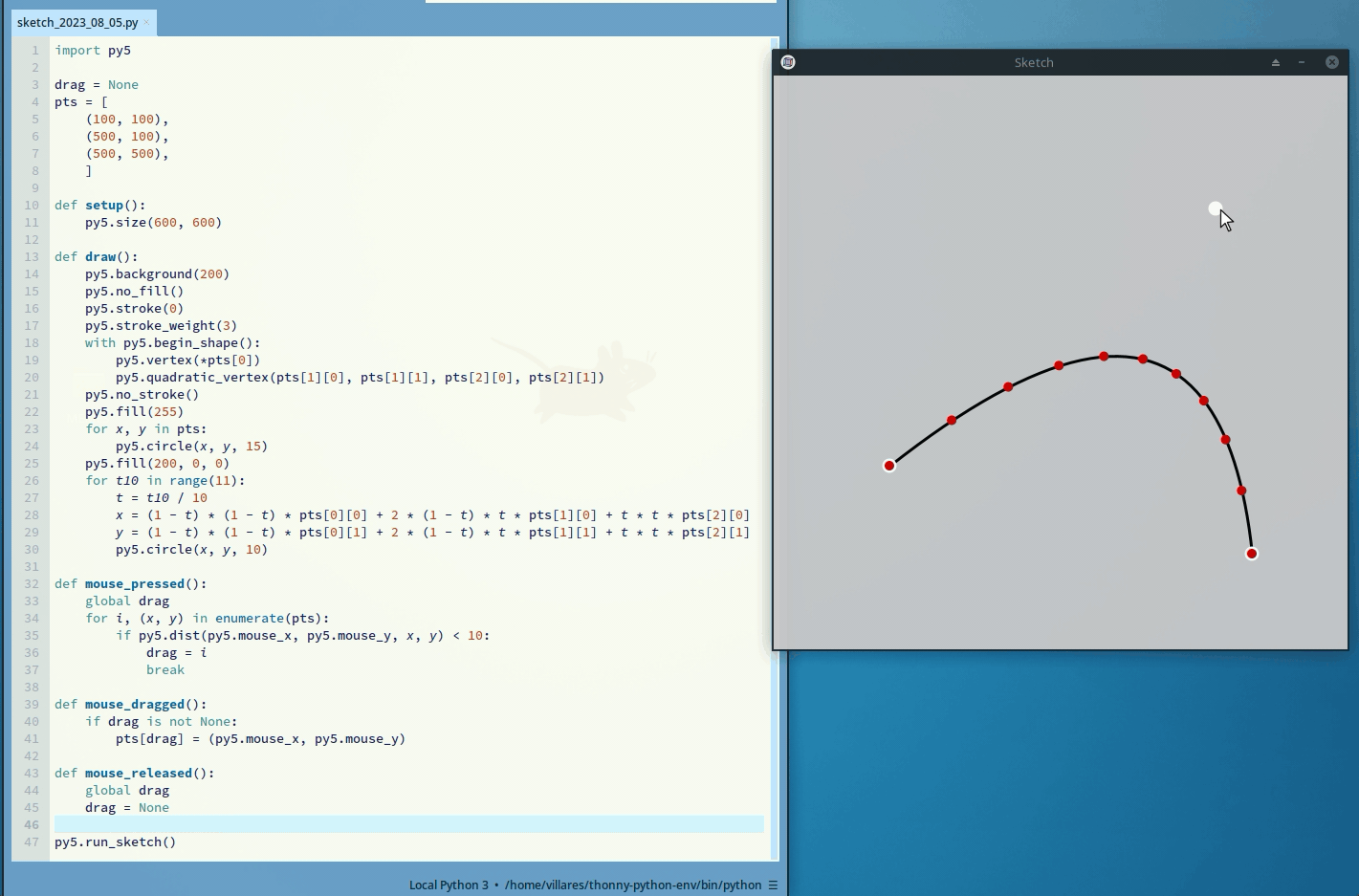This screenshot has width=1359, height=896.
Task: Click the curve's left starting endpoint
Action: click(889, 466)
